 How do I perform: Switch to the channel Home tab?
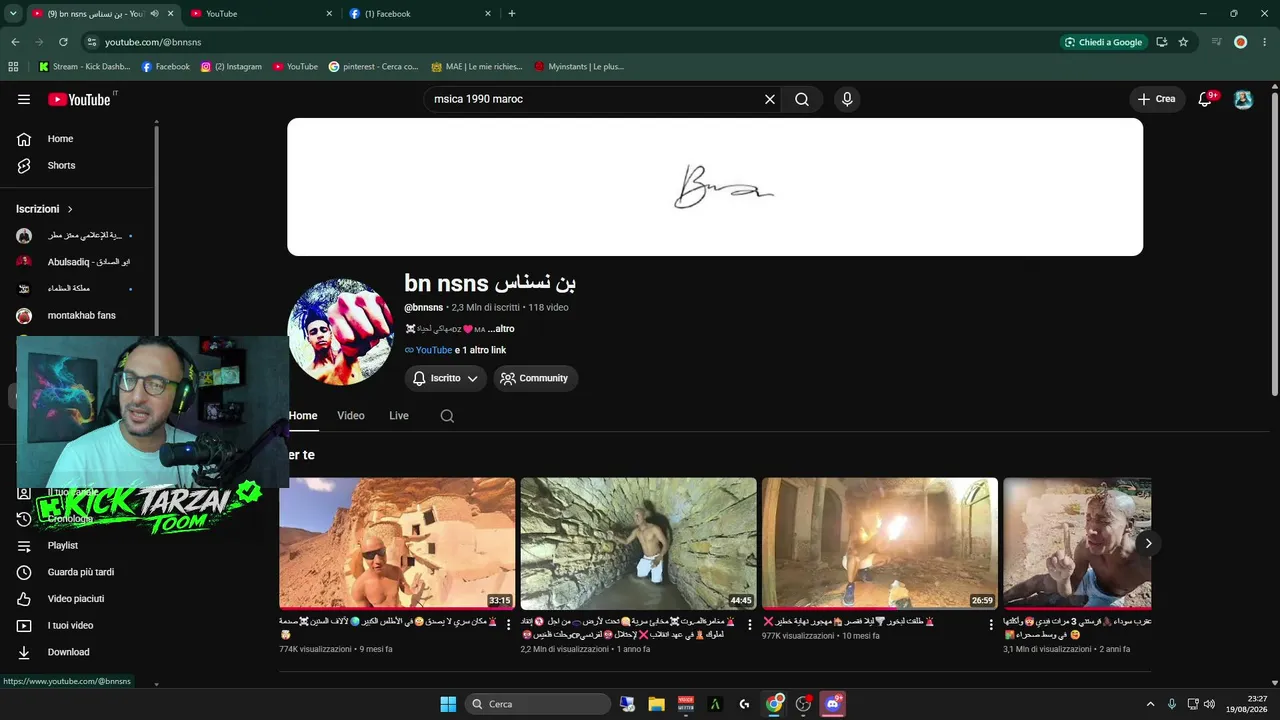point(303,416)
